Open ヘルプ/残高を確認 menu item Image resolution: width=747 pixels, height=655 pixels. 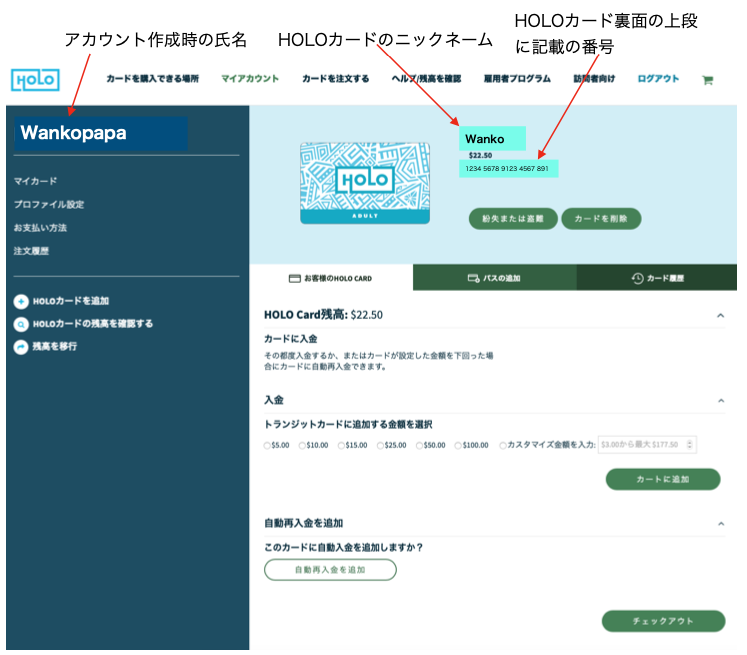(426, 79)
